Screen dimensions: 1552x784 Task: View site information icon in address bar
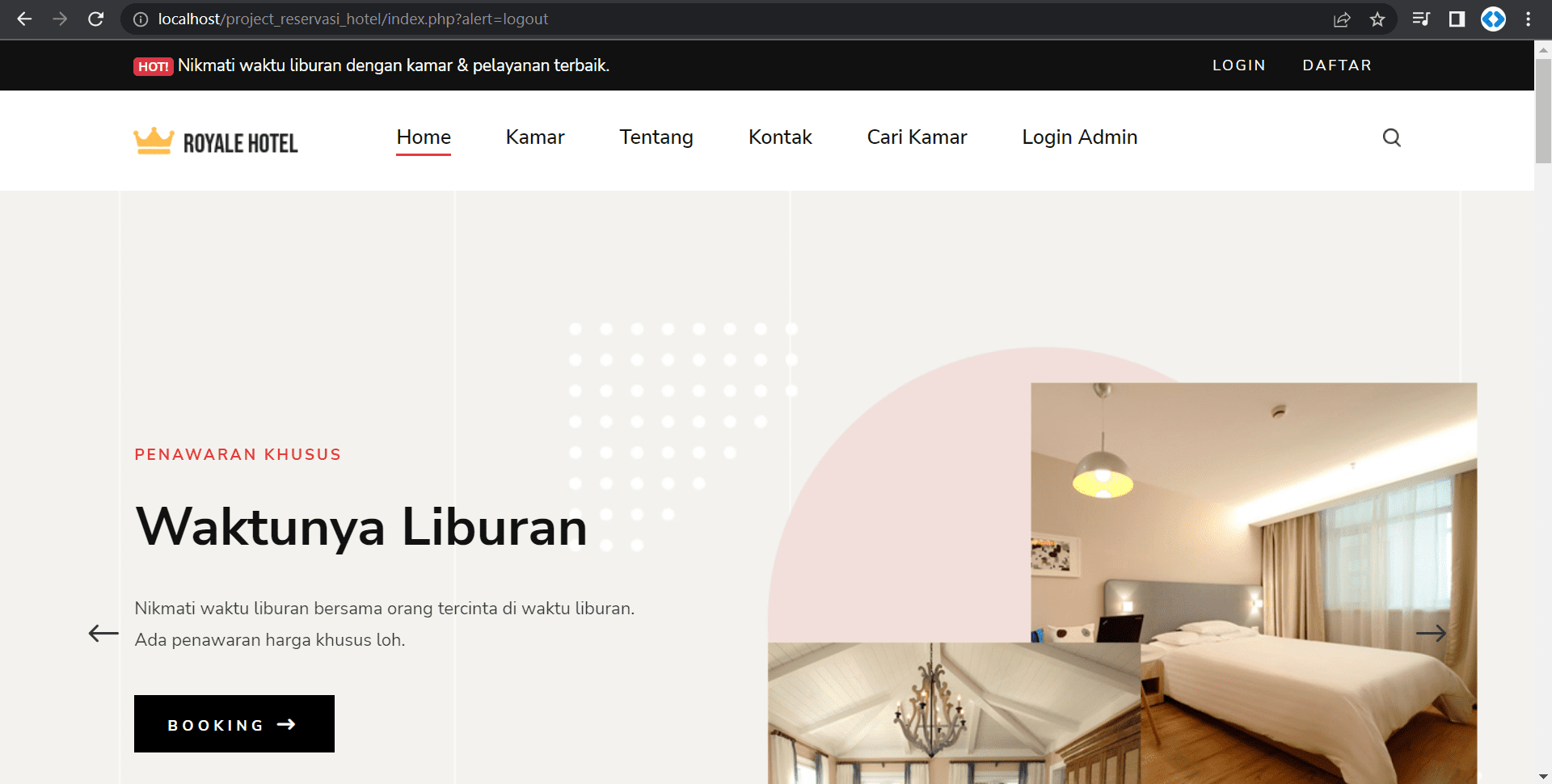pyautogui.click(x=141, y=19)
